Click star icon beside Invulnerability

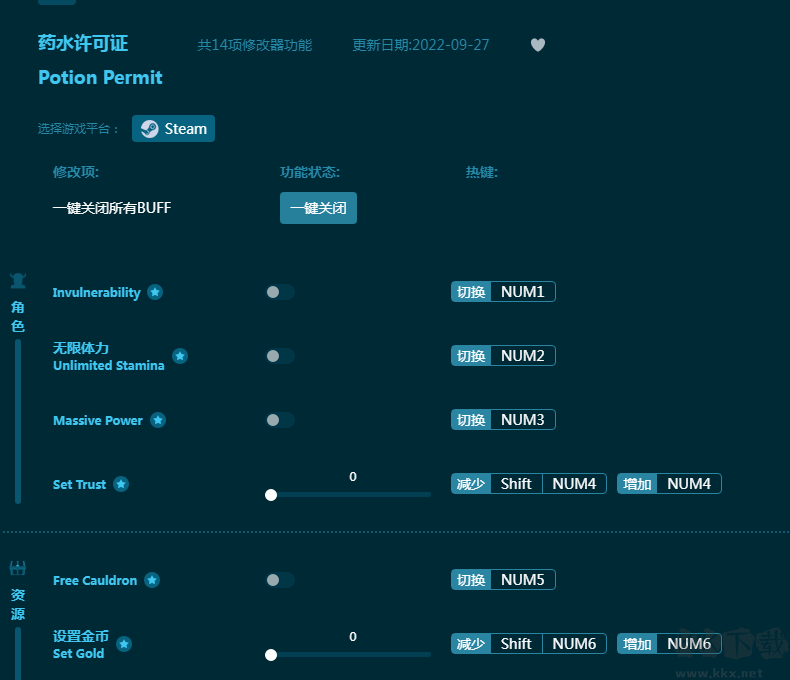(x=155, y=292)
